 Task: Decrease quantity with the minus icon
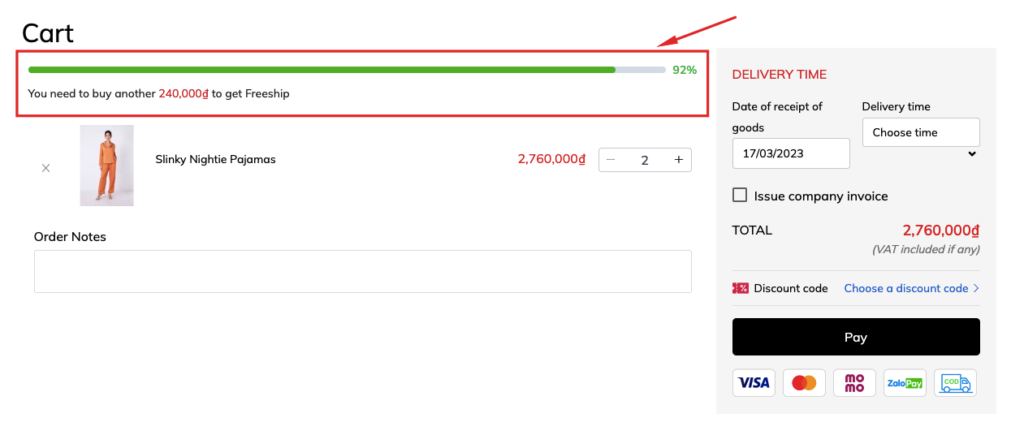tap(611, 159)
